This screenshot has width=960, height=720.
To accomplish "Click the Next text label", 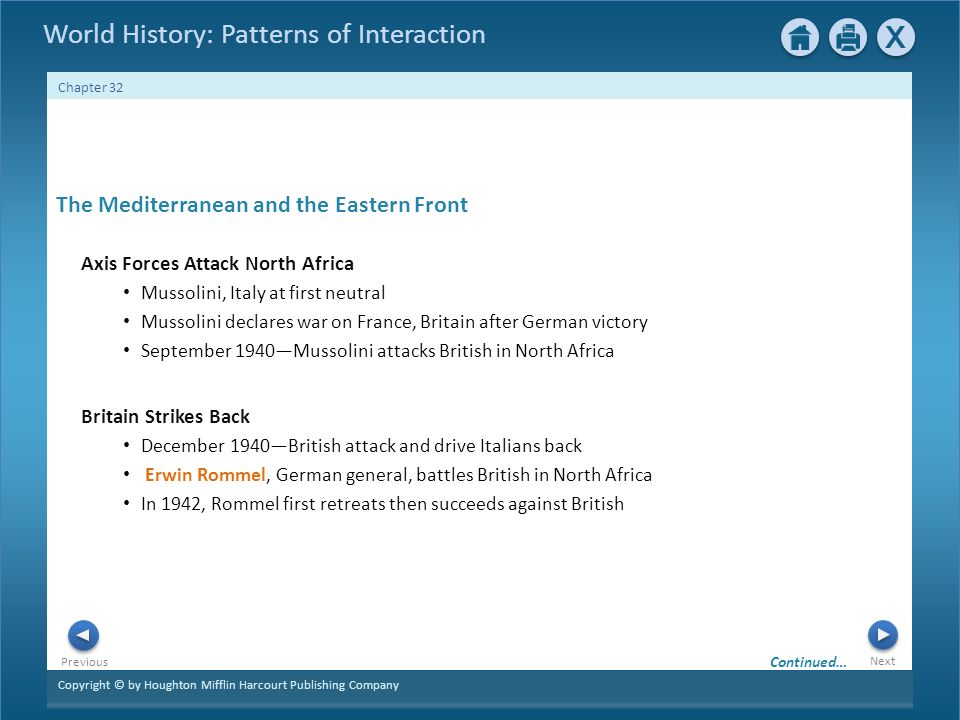I will tap(882, 661).
